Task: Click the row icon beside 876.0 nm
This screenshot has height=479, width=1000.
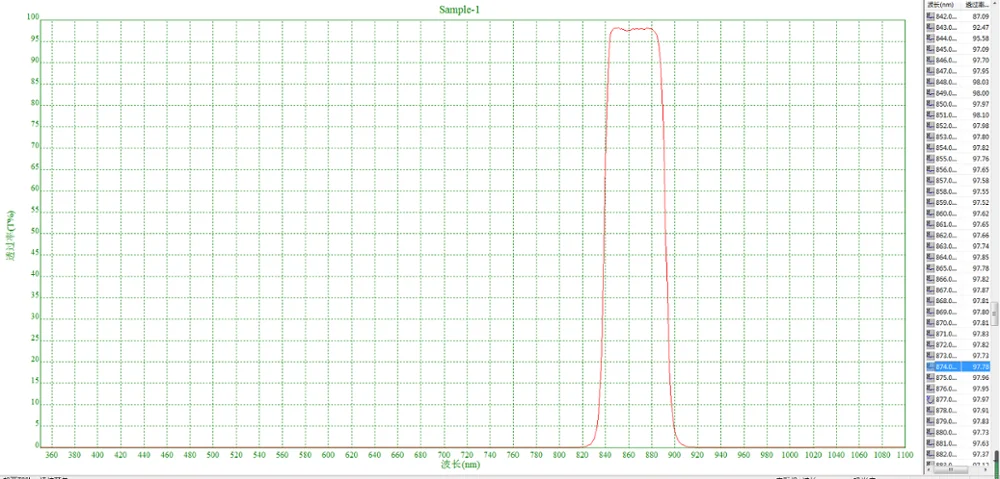Action: (x=930, y=388)
